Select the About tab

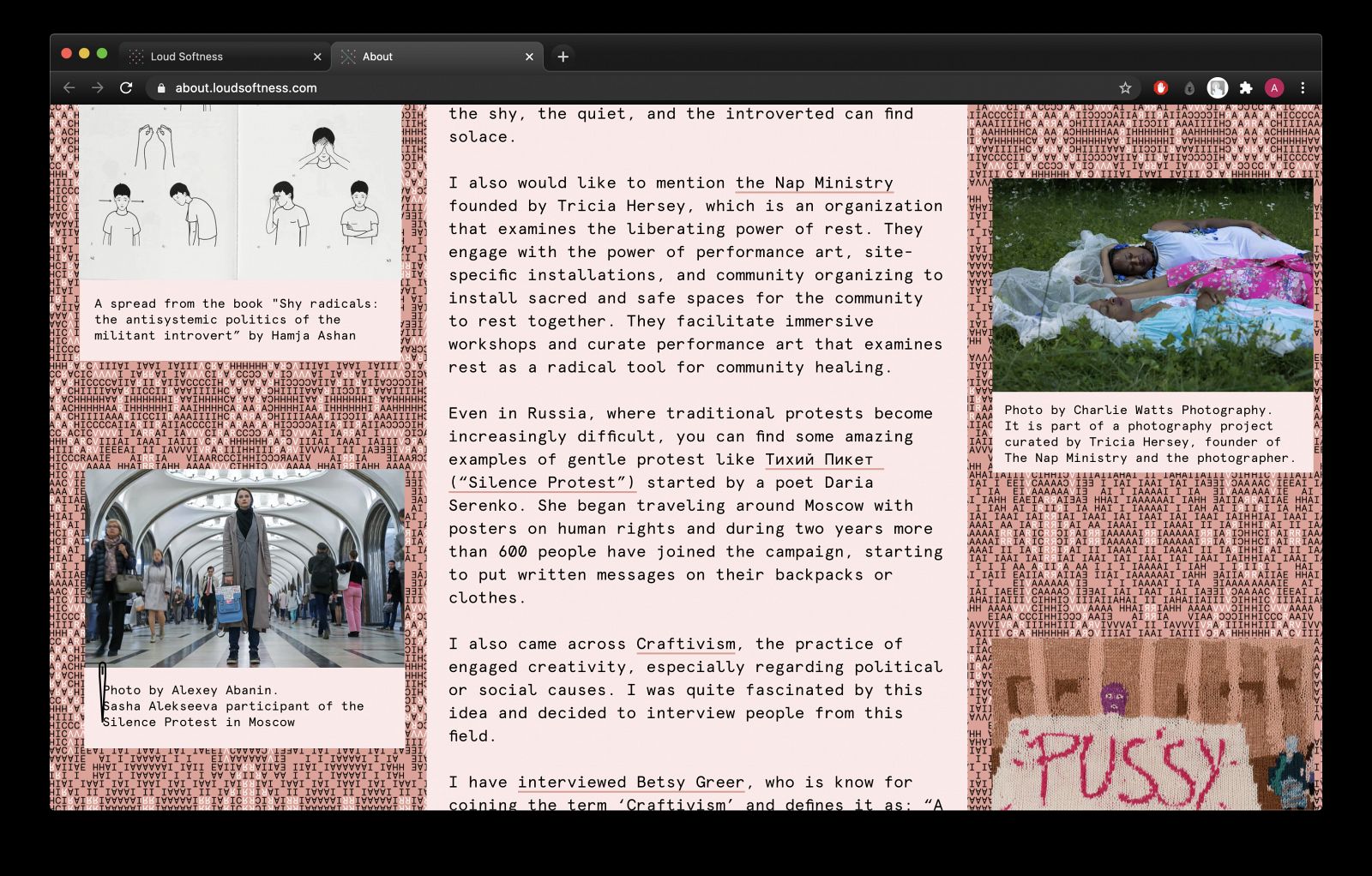point(436,57)
